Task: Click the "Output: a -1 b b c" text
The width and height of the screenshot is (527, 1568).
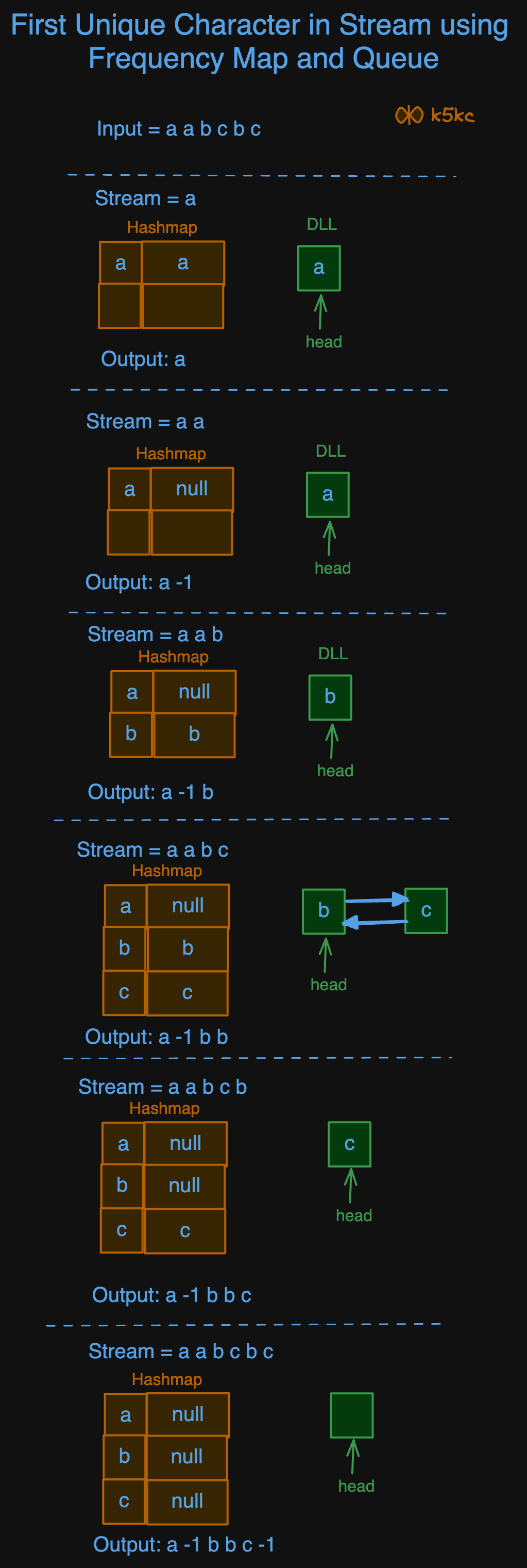Action: tap(172, 1295)
